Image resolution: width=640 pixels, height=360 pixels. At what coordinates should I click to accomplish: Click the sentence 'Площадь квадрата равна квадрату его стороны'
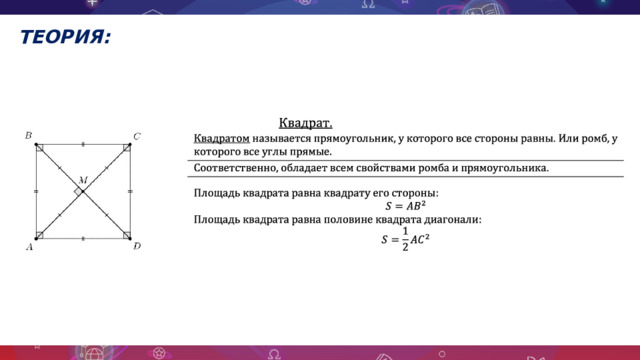pyautogui.click(x=316, y=193)
